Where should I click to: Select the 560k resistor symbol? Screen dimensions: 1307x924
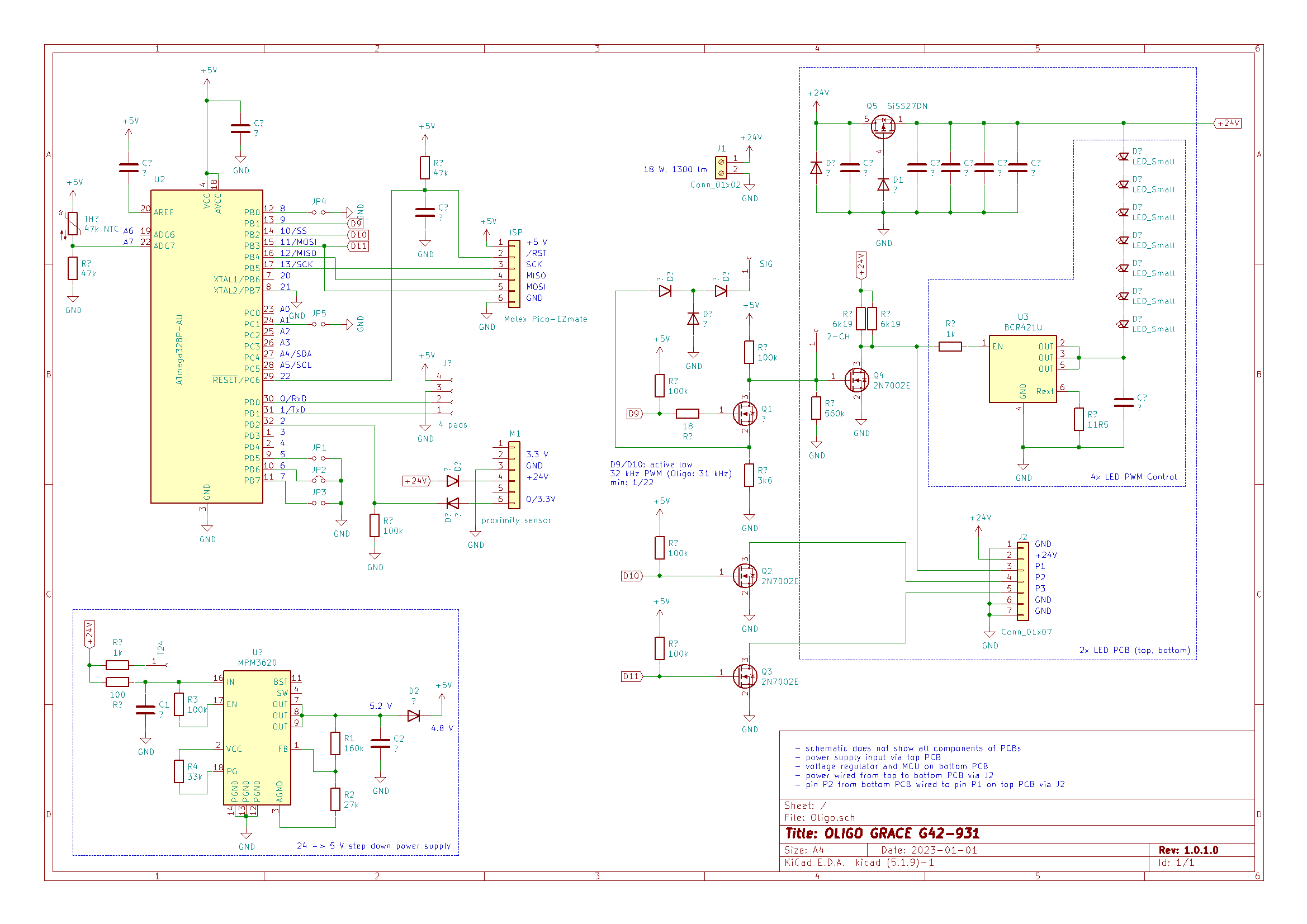816,408
